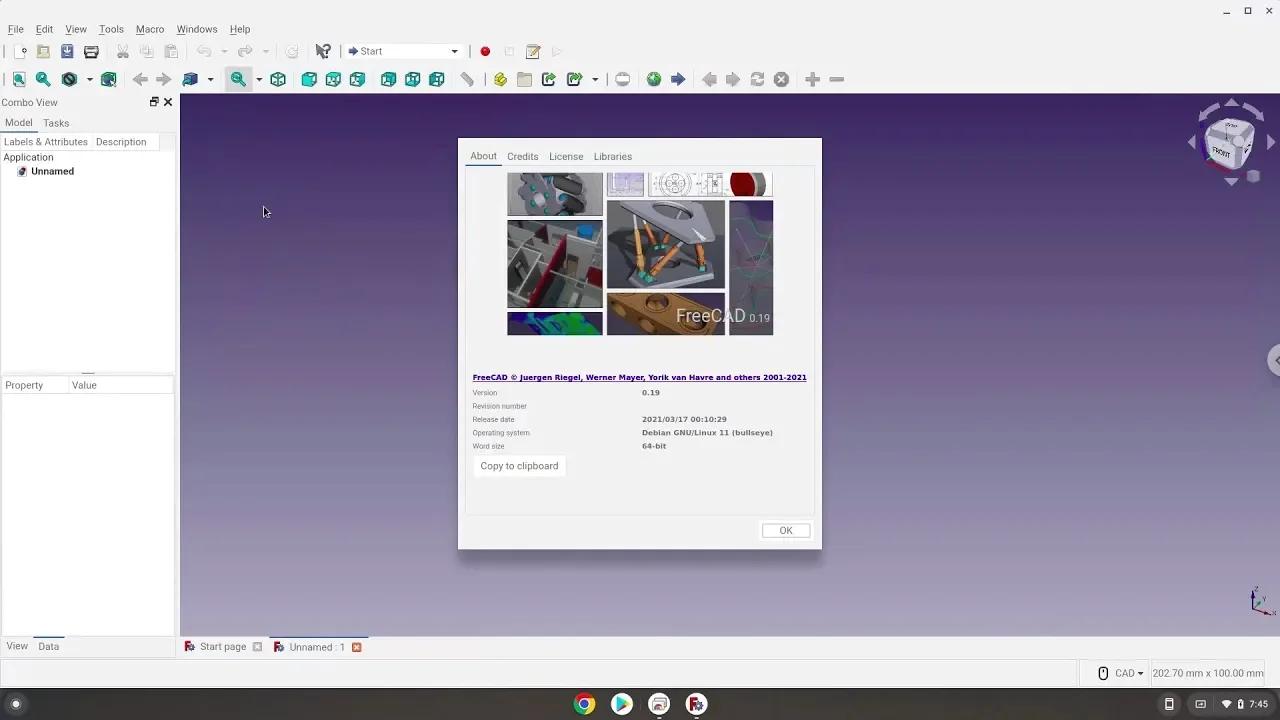Follow the FreeCAD copyright link
The height and width of the screenshot is (720, 1280).
[x=639, y=377]
